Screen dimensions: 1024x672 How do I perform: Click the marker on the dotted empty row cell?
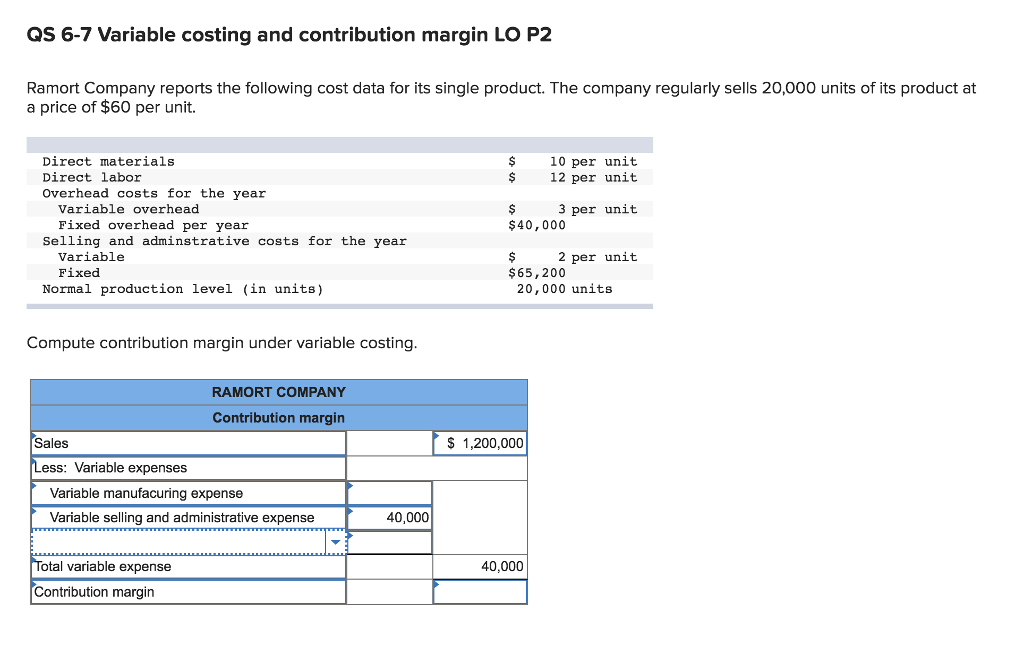(351, 537)
